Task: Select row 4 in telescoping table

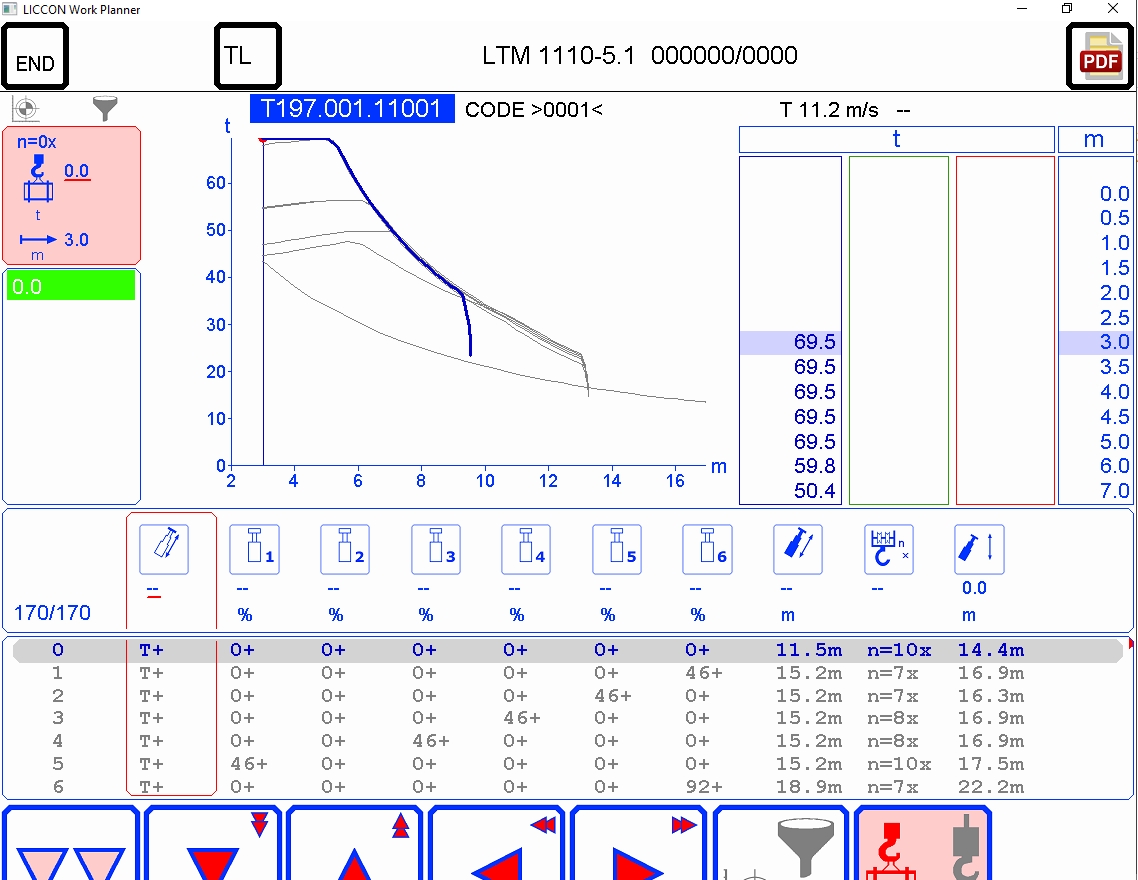Action: tap(568, 741)
